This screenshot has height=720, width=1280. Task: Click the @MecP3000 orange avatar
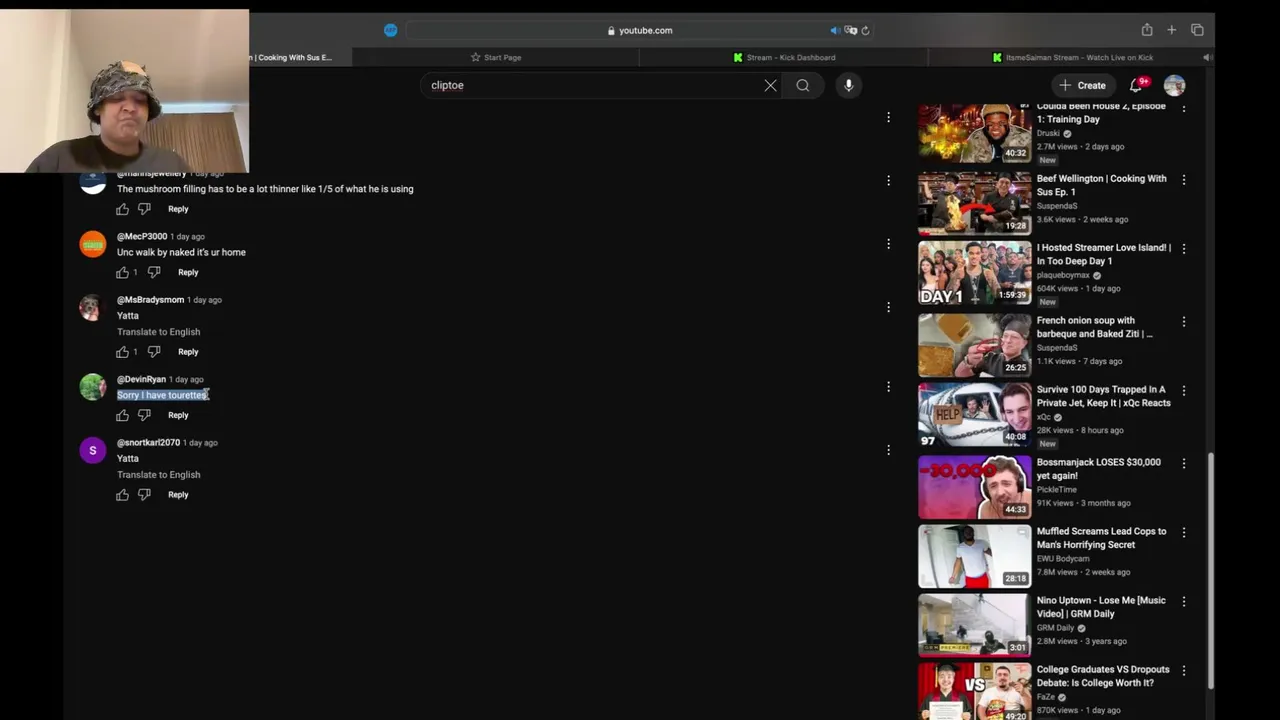[93, 245]
